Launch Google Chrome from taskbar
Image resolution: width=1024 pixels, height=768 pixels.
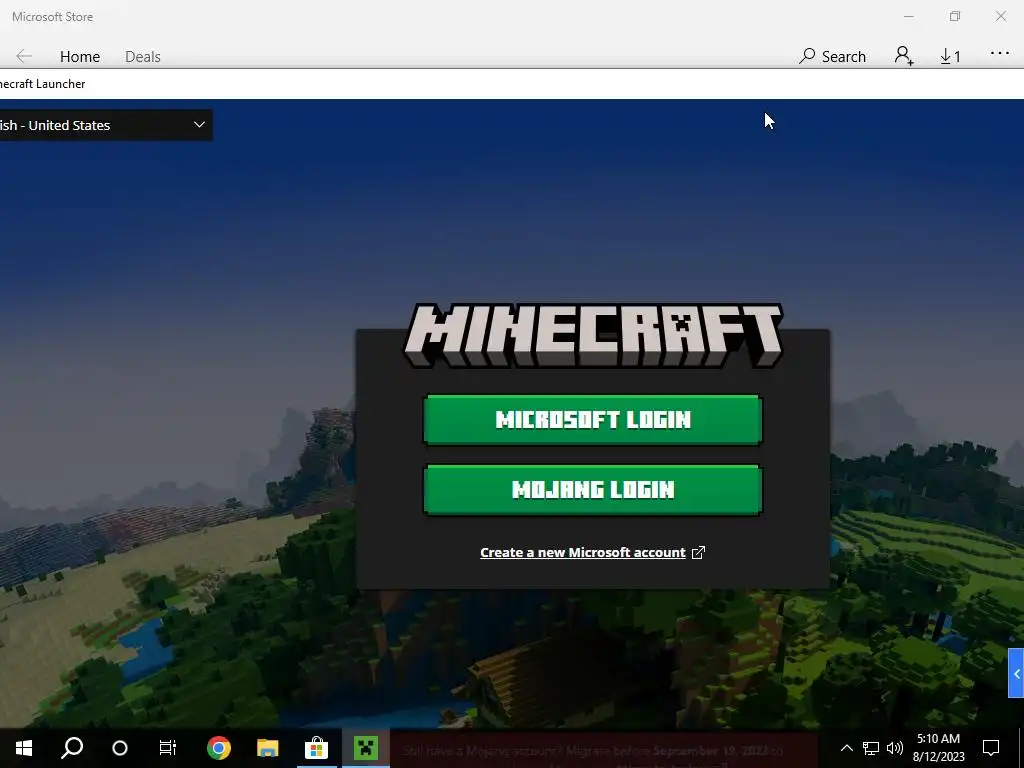click(x=219, y=748)
